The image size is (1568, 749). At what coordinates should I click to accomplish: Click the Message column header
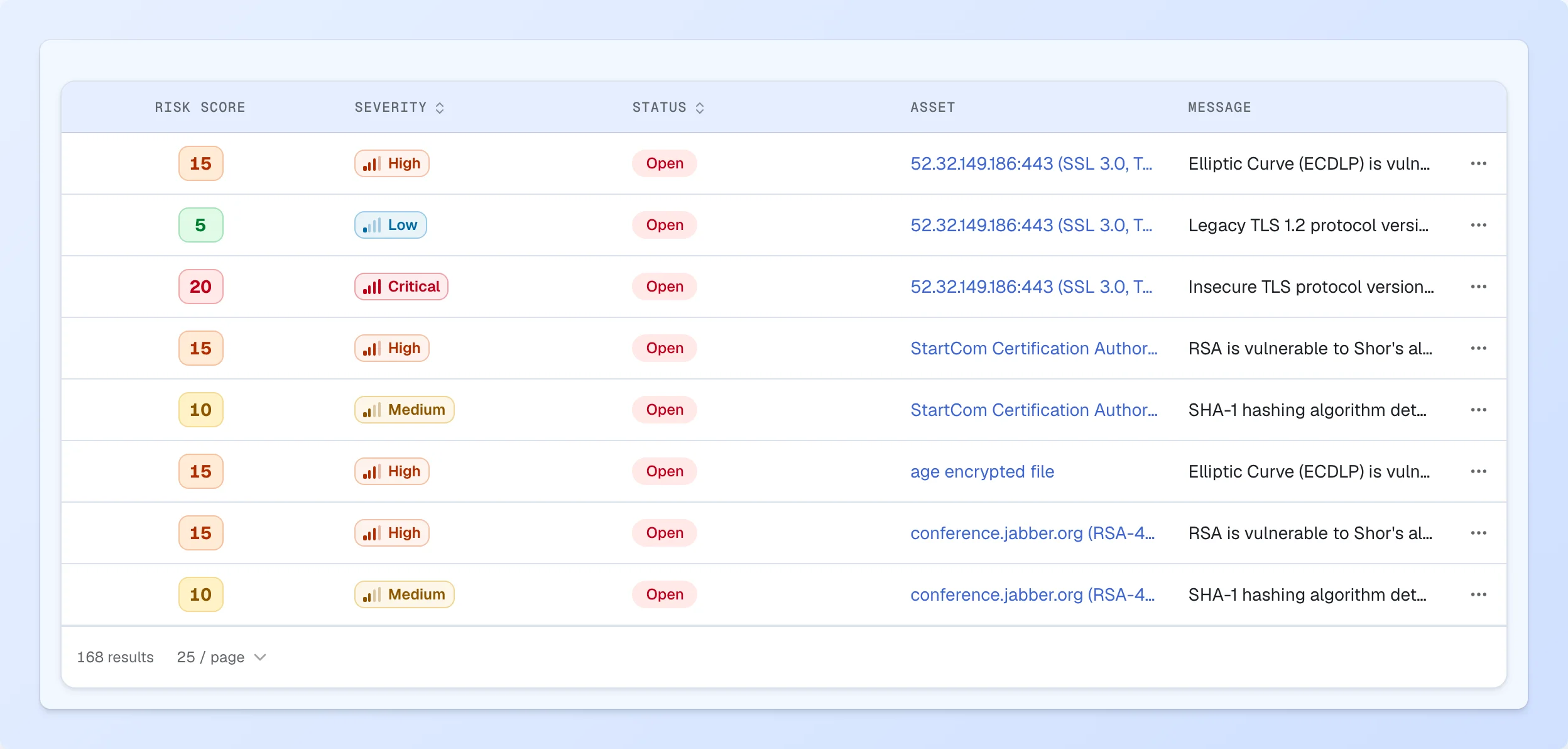1219,107
